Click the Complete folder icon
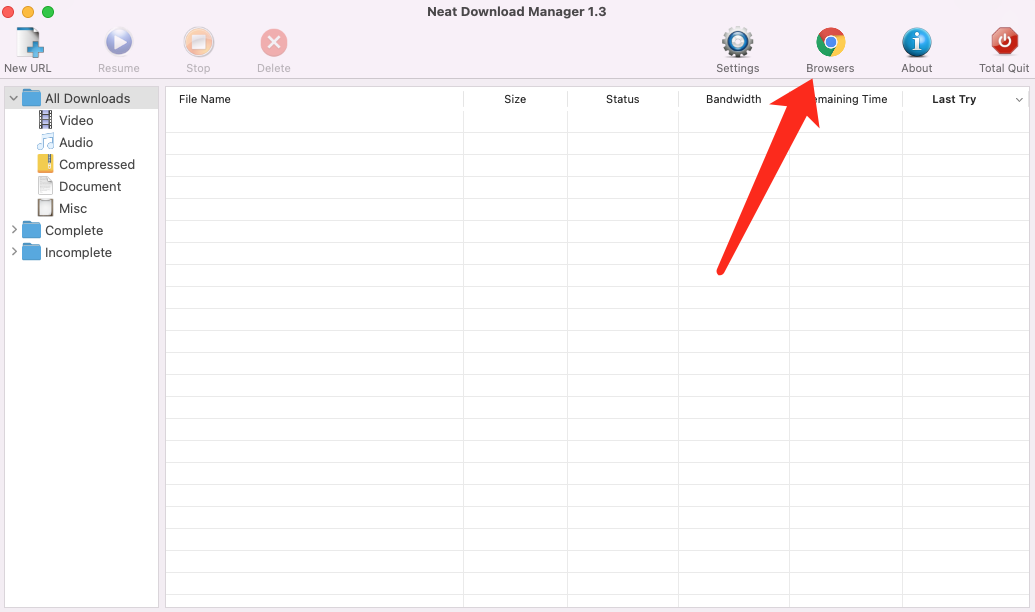1035x612 pixels. [31, 230]
